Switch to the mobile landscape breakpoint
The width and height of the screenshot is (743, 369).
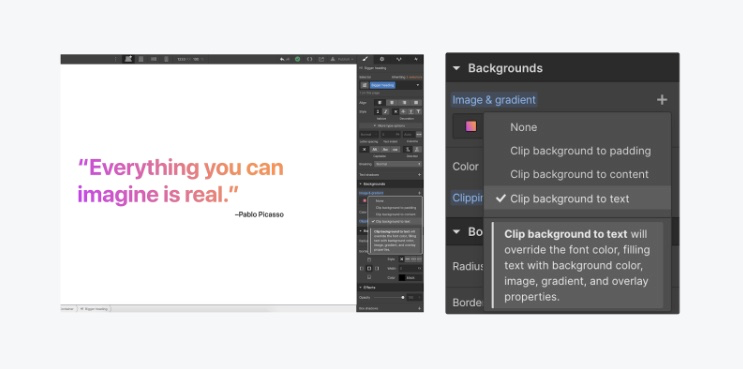pyautogui.click(x=154, y=59)
